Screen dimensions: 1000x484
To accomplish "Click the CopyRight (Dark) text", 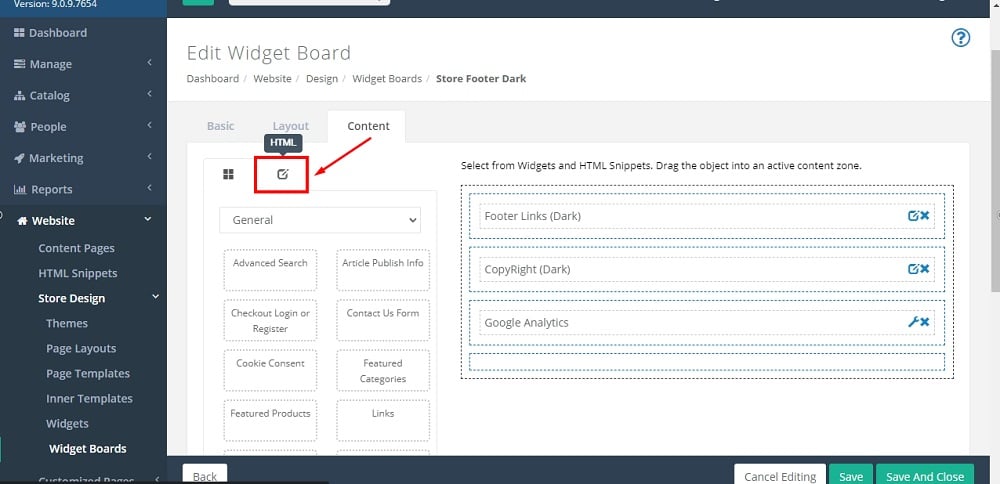I will 527,269.
